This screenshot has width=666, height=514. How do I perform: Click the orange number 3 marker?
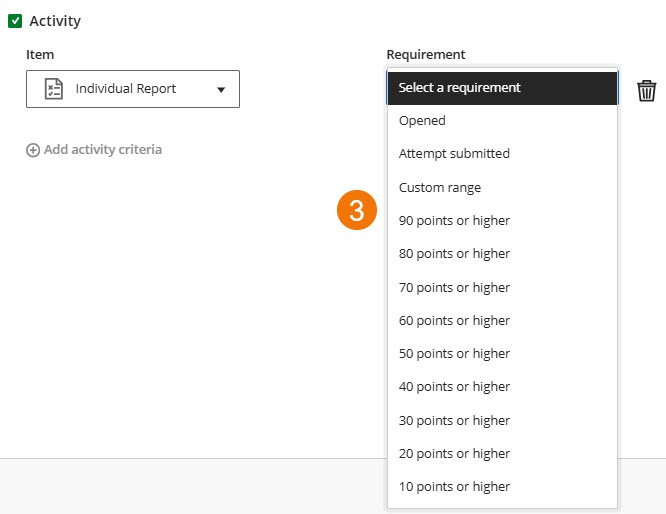[x=356, y=212]
